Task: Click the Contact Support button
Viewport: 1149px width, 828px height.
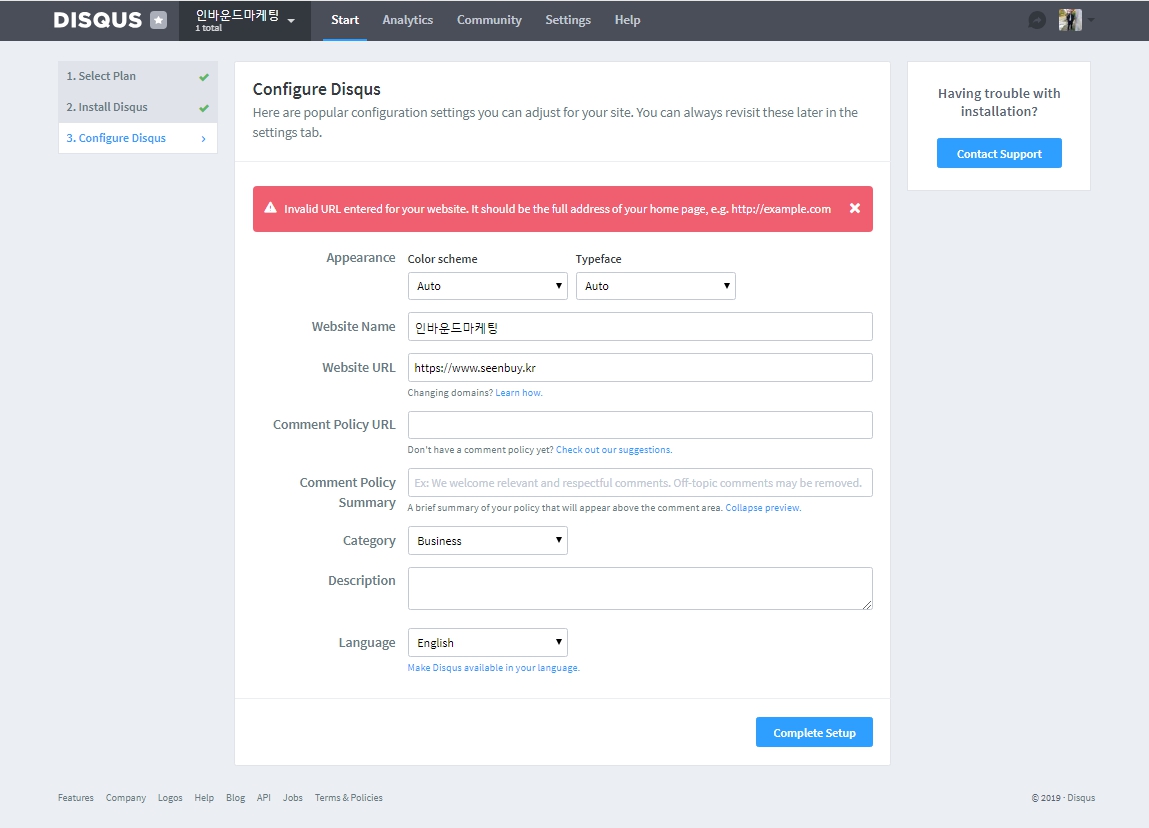Action: [998, 154]
